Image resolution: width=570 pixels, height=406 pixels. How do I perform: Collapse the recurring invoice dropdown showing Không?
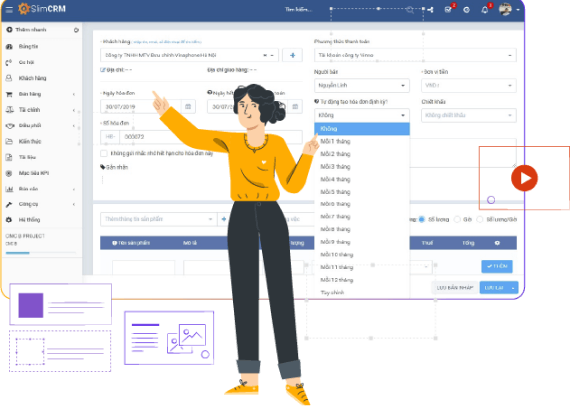point(362,115)
